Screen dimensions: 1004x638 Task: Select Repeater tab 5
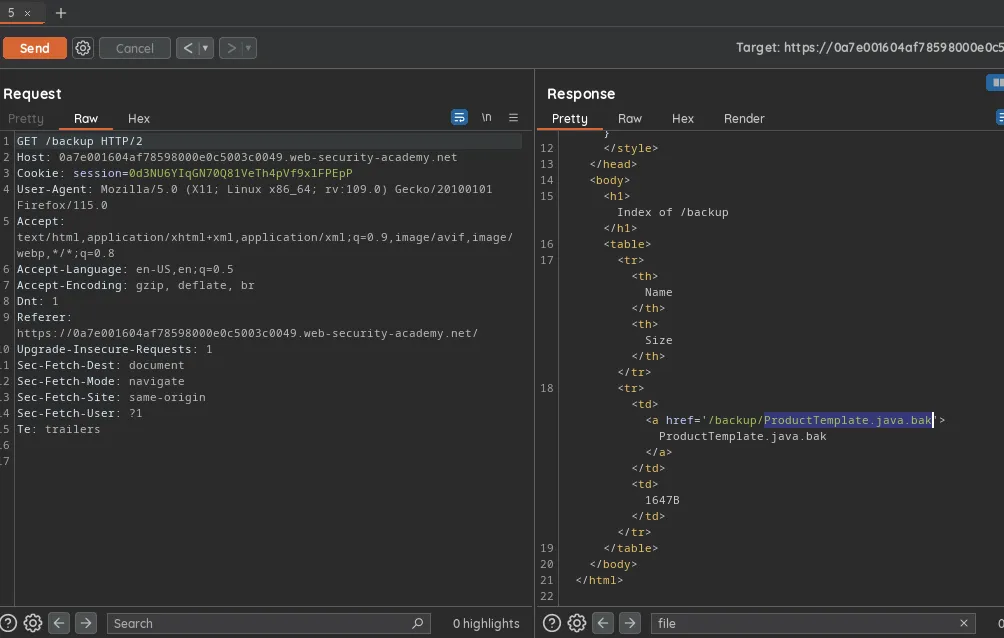coord(11,13)
